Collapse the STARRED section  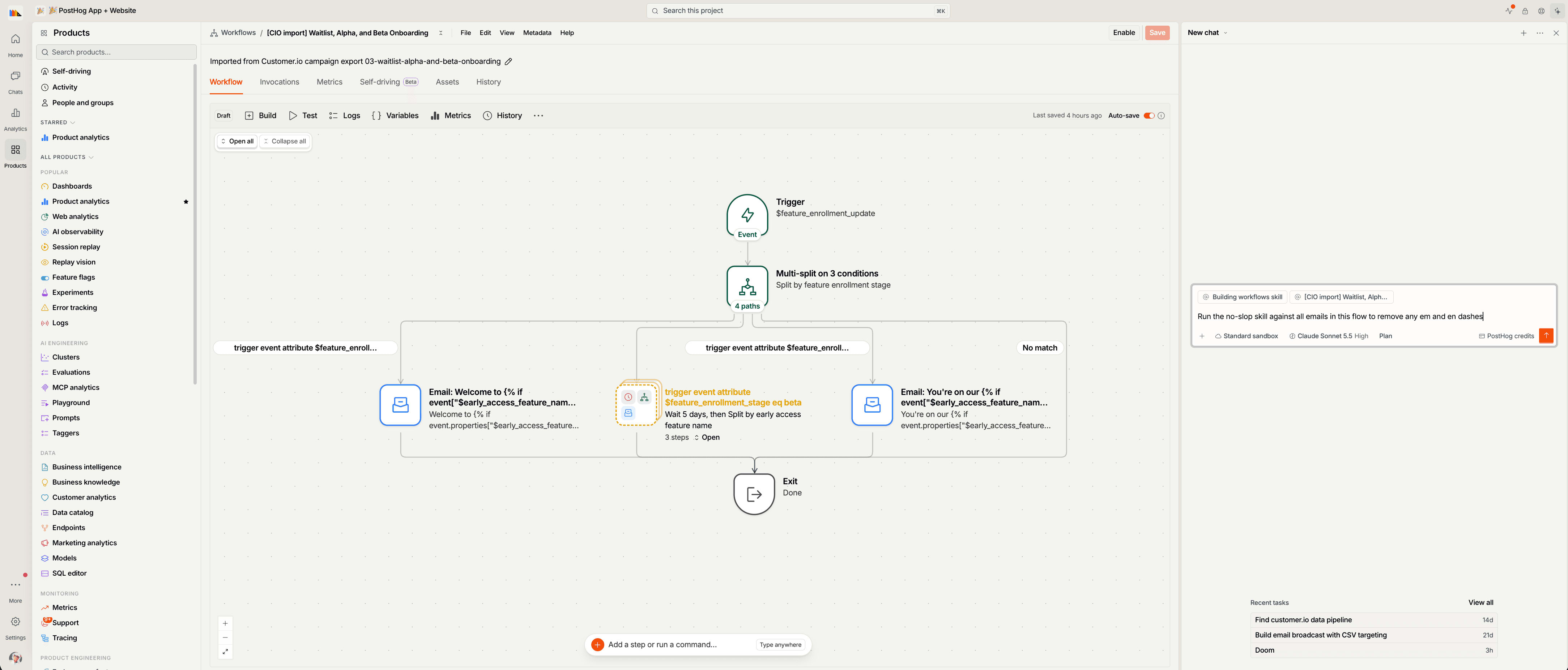coord(58,122)
